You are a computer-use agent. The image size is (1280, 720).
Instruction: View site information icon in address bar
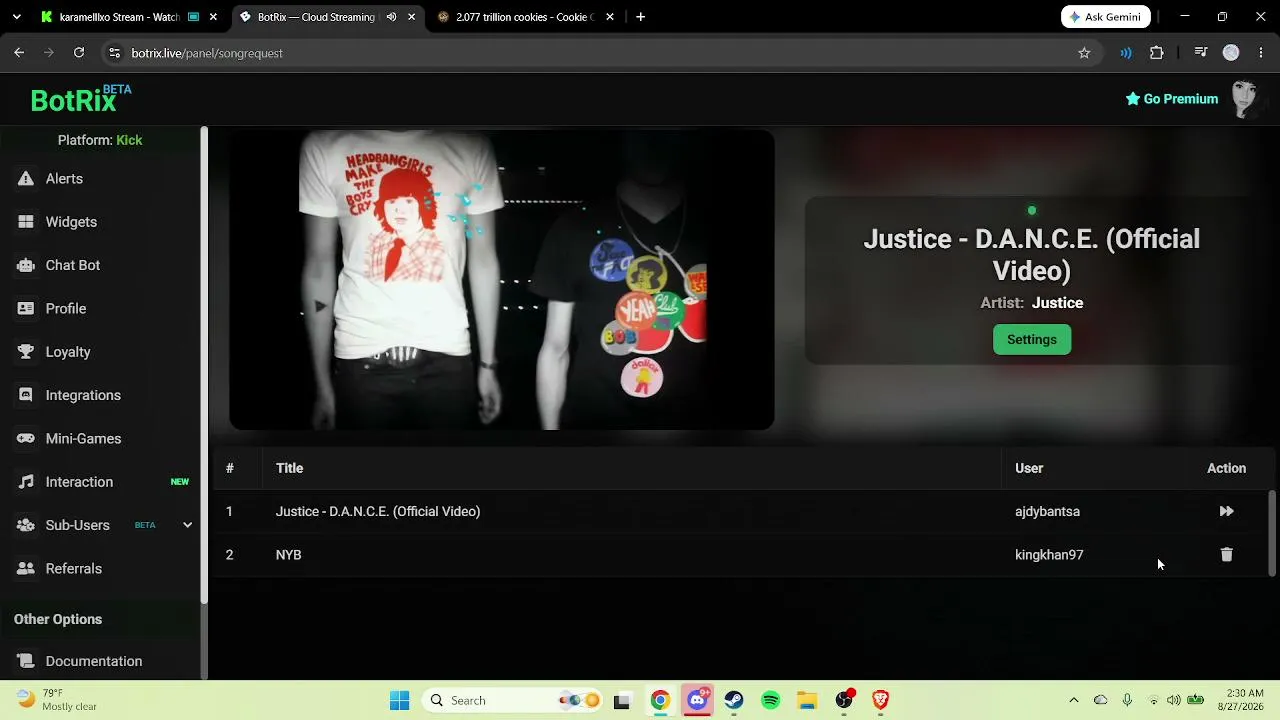point(114,53)
